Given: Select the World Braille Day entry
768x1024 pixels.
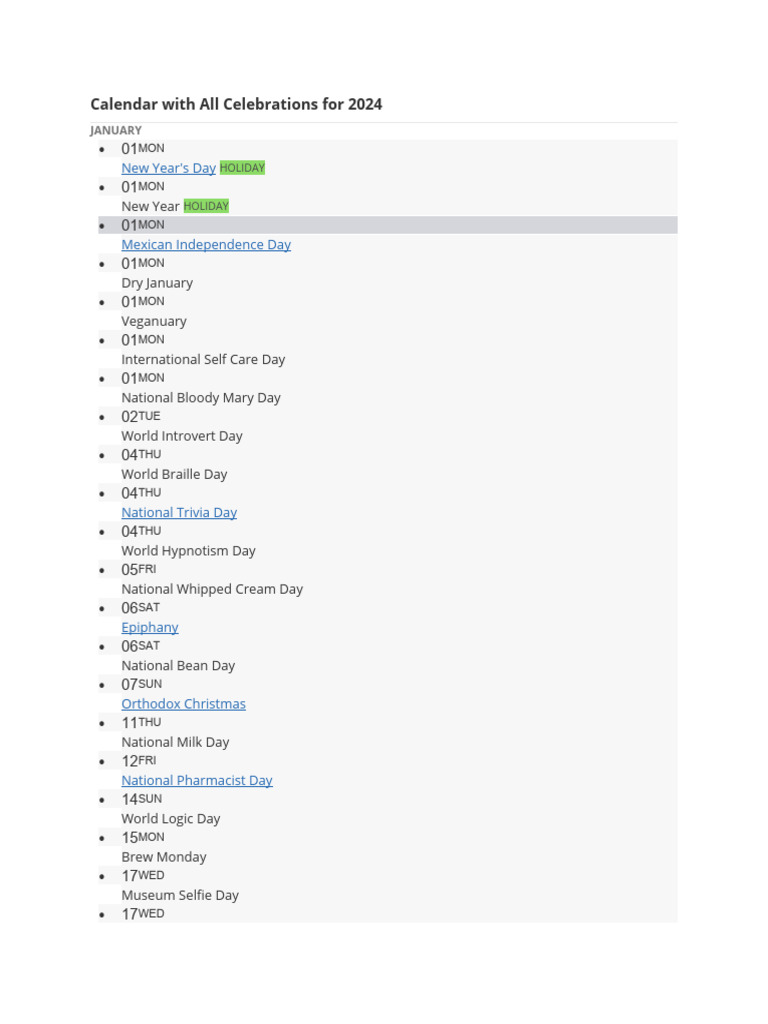Looking at the screenshot, I should click(x=174, y=474).
